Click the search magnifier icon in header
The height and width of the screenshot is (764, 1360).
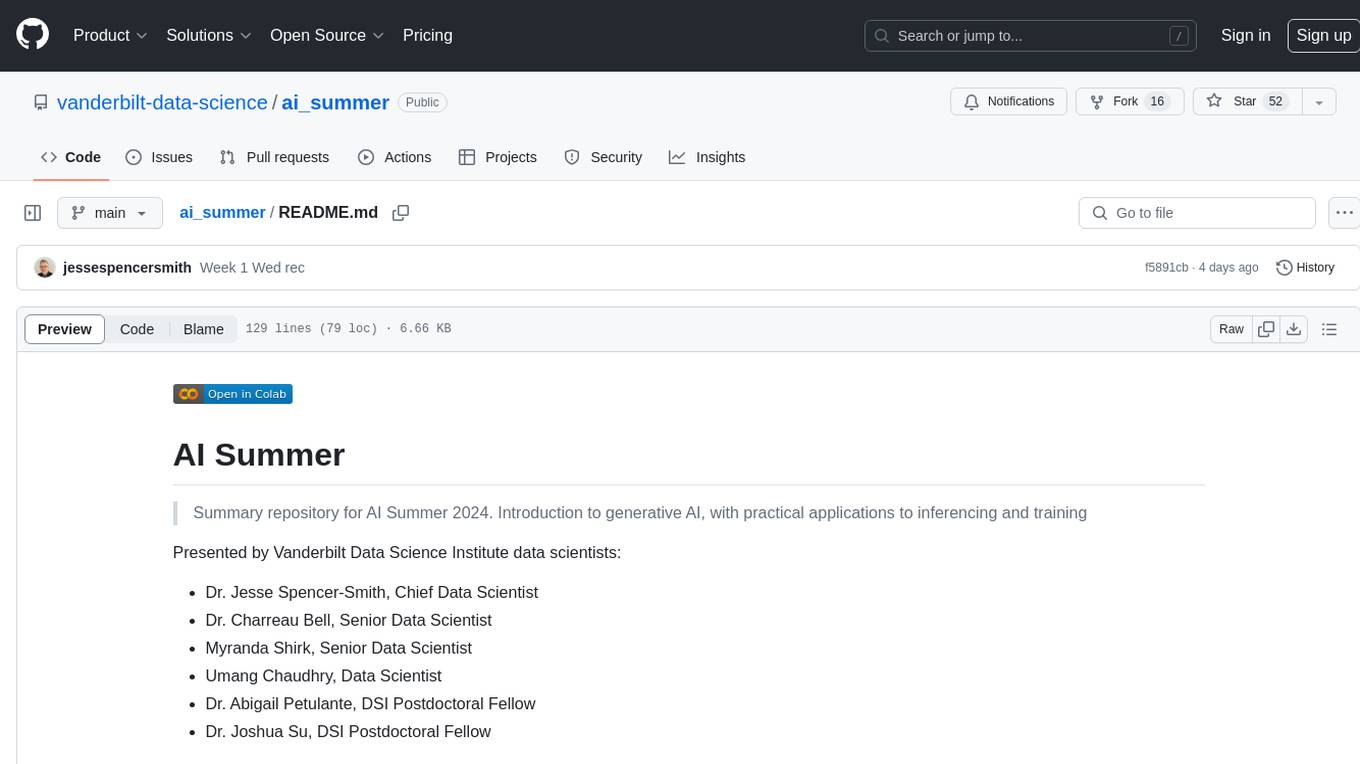pos(882,35)
